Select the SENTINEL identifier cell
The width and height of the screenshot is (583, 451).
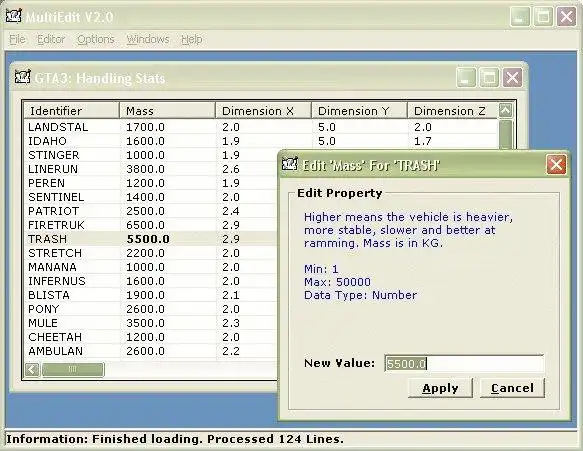click(56, 197)
